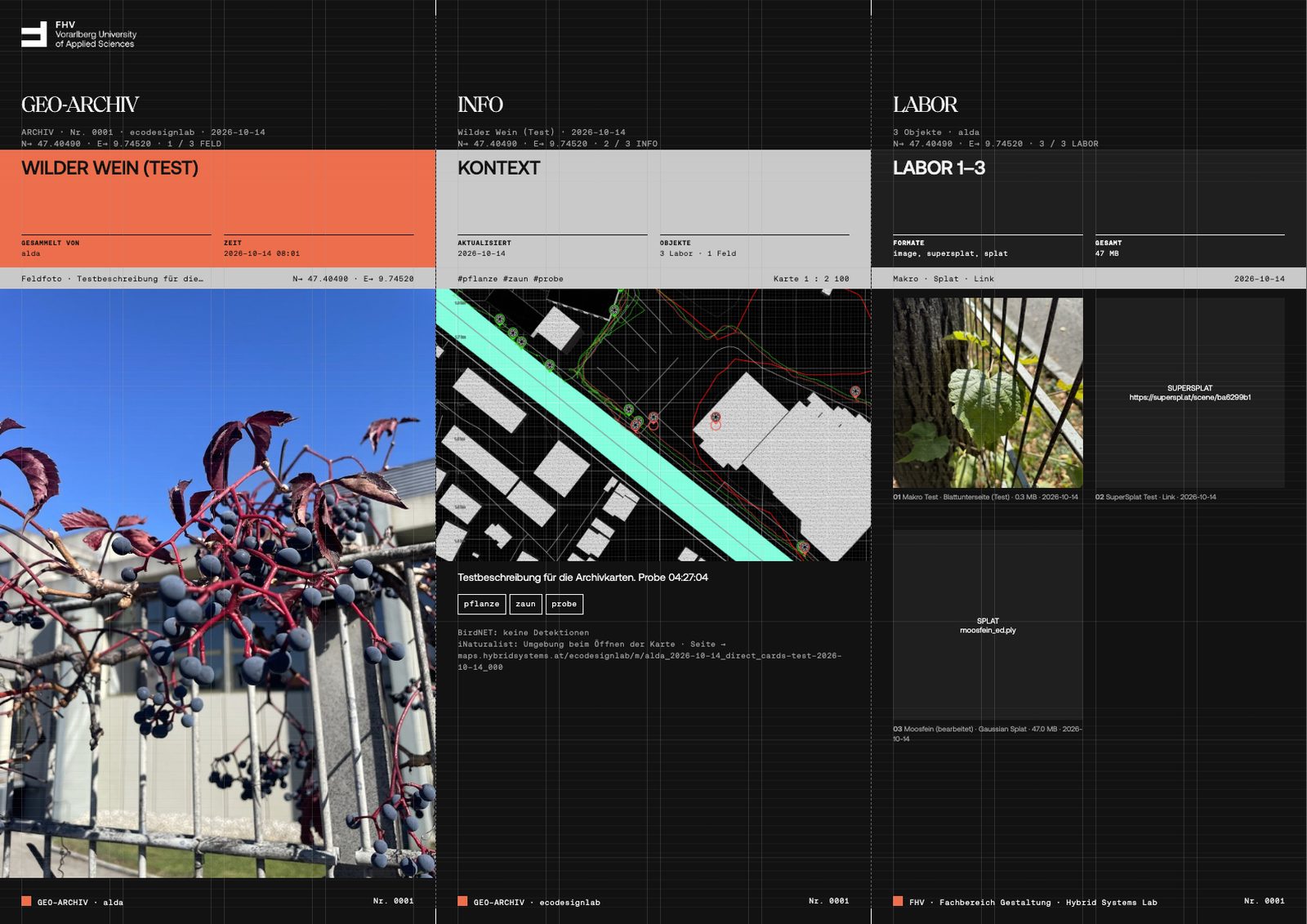Open the superspl.at scene link
Screen dimensions: 1307x924
pyautogui.click(x=1190, y=398)
